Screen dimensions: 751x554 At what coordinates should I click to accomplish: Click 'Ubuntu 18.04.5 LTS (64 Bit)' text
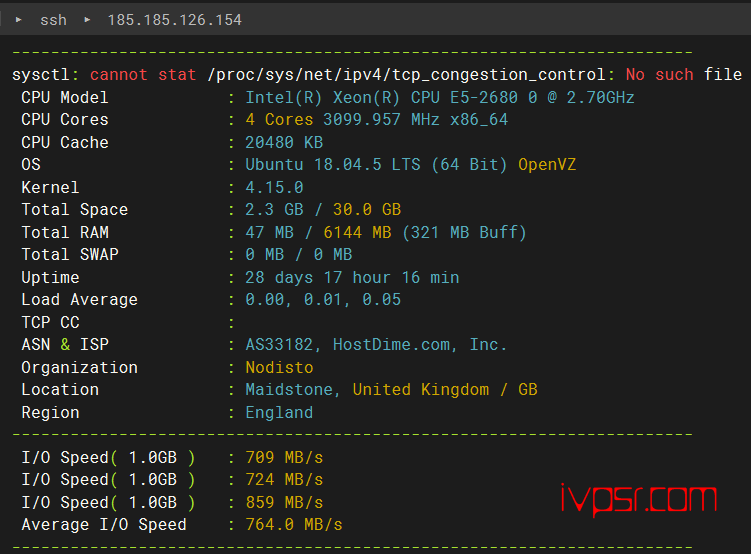[x=376, y=165]
